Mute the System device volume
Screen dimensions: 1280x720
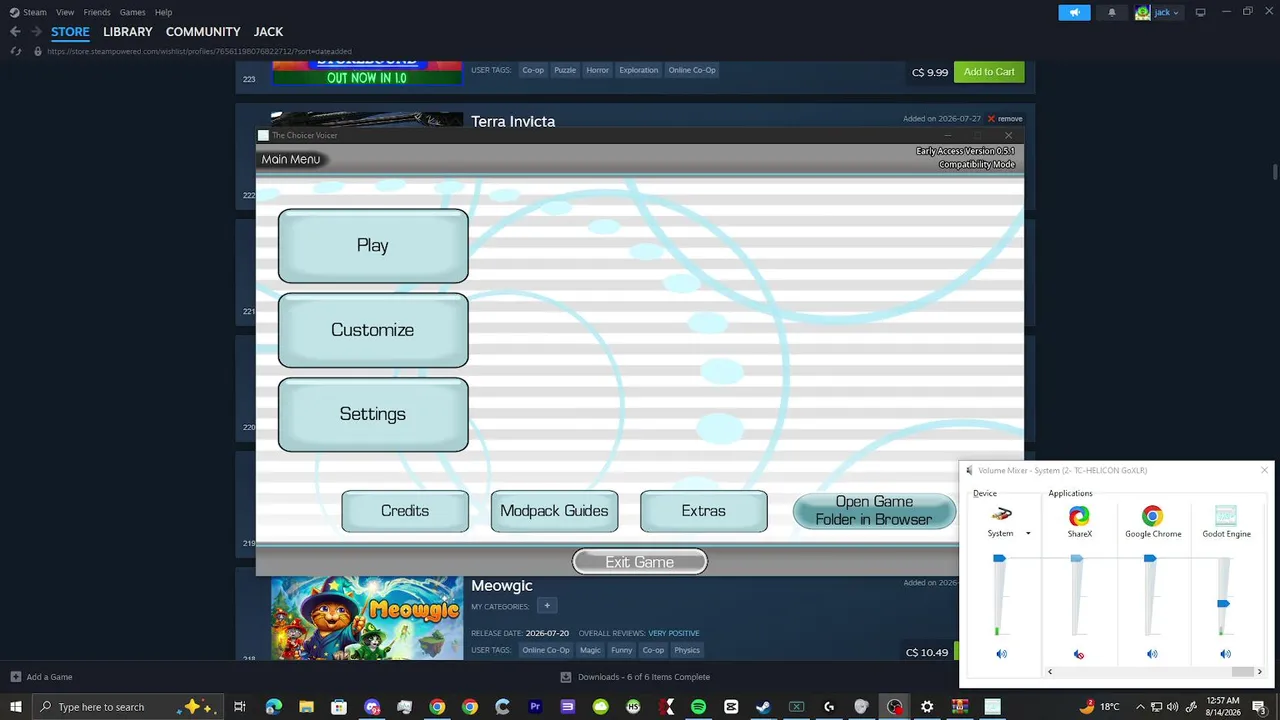(1001, 654)
